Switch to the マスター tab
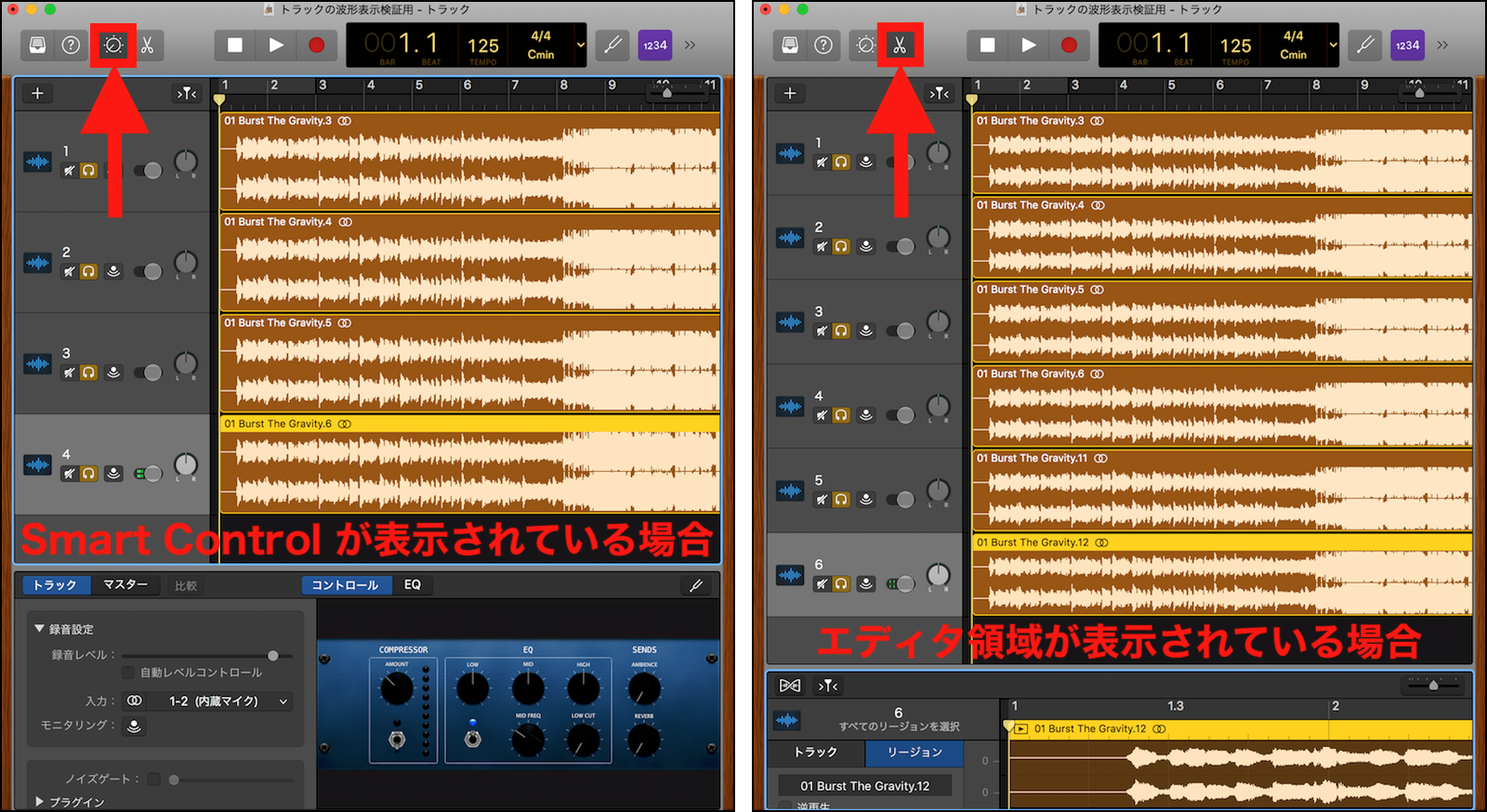This screenshot has width=1487, height=812. click(x=125, y=585)
